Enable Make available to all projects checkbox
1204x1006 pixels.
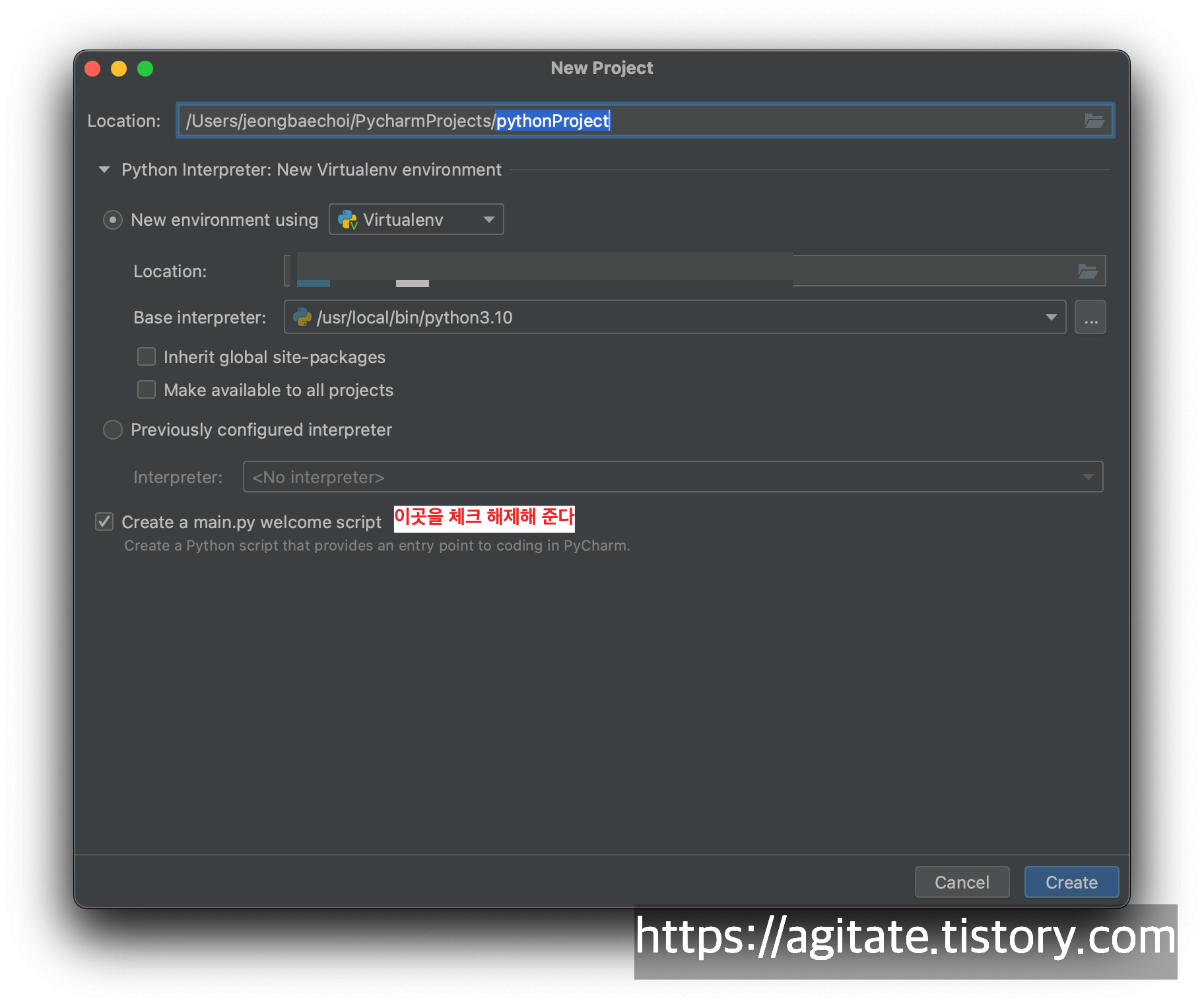coord(147,390)
